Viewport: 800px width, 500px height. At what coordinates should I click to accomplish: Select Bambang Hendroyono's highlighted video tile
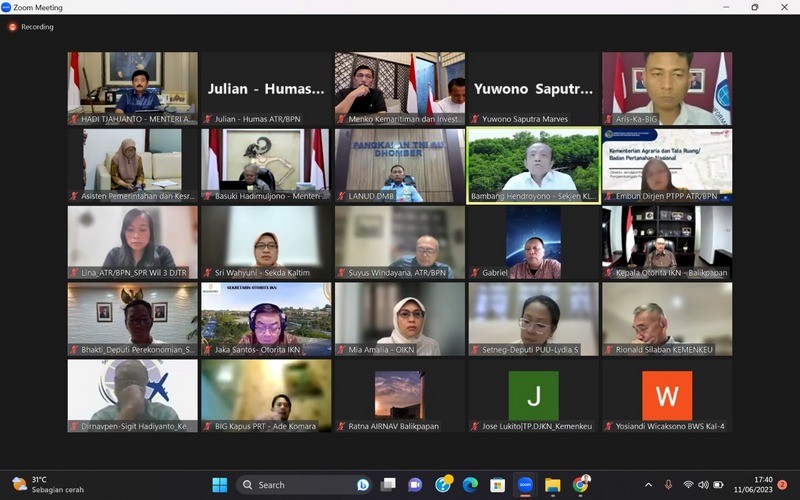pos(534,165)
